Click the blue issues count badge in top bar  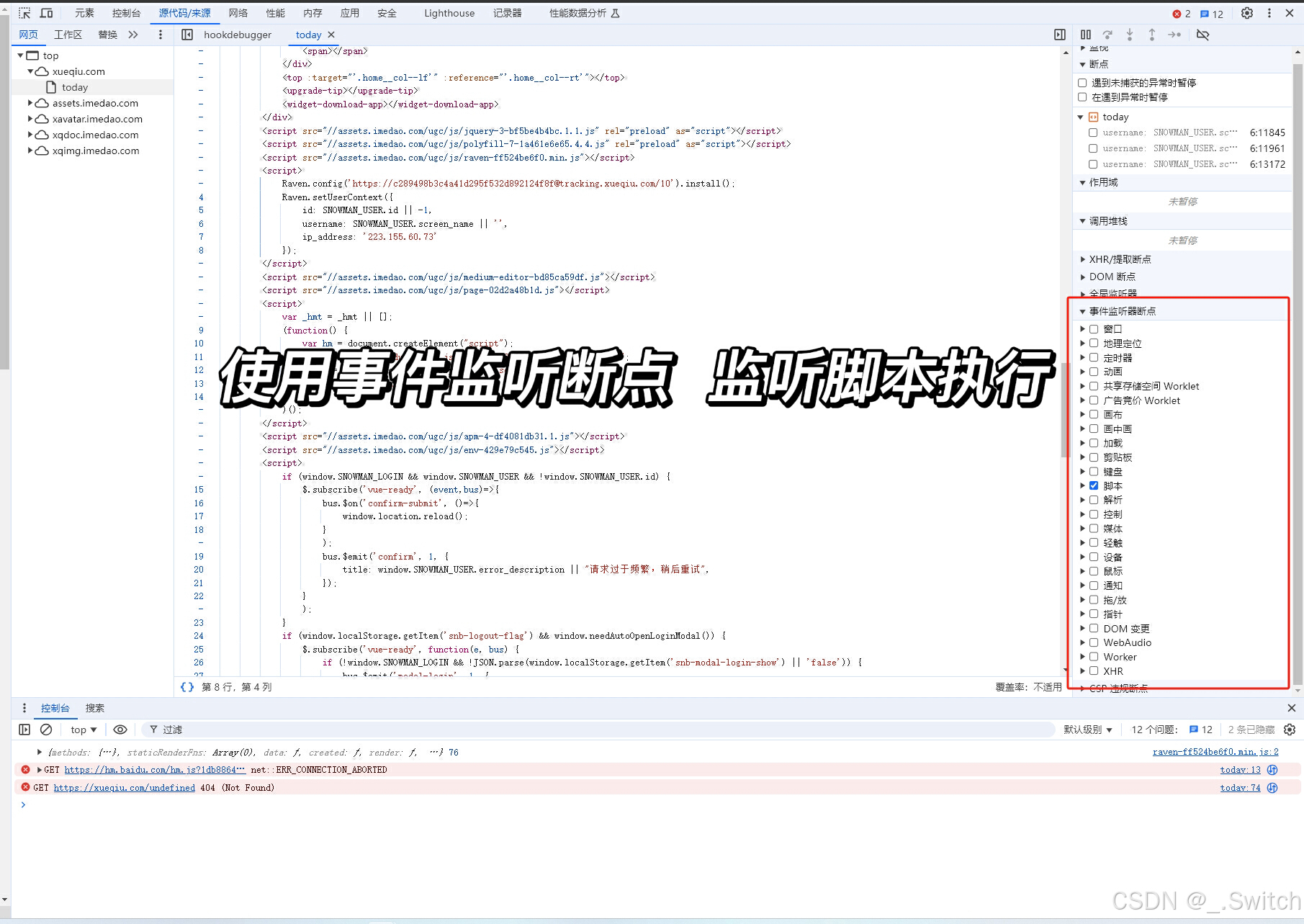1212,14
